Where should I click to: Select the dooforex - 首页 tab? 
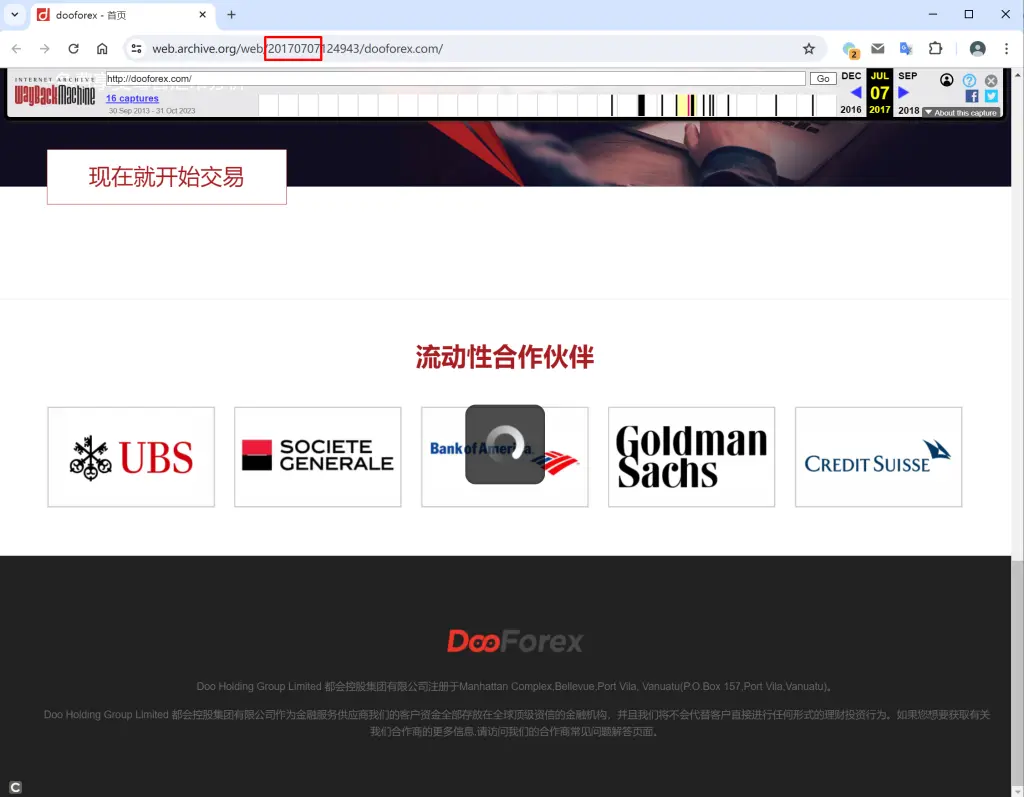122,15
